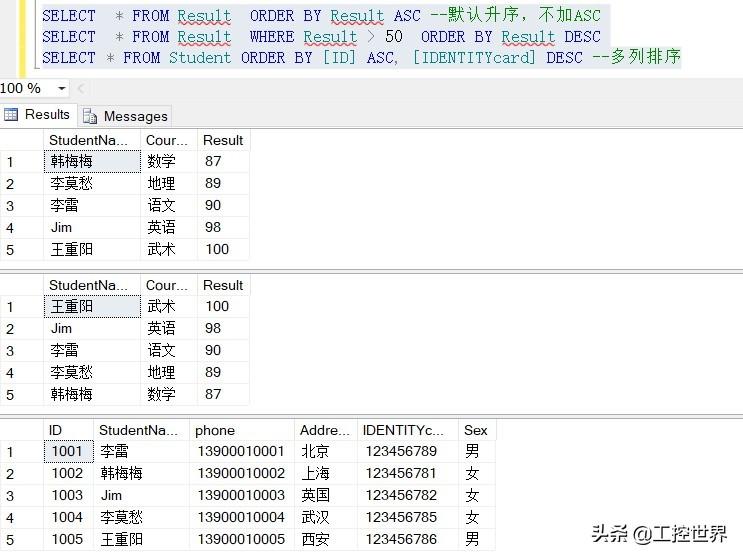Select Address column header in Student grid
The height and width of the screenshot is (559, 743).
click(x=326, y=430)
